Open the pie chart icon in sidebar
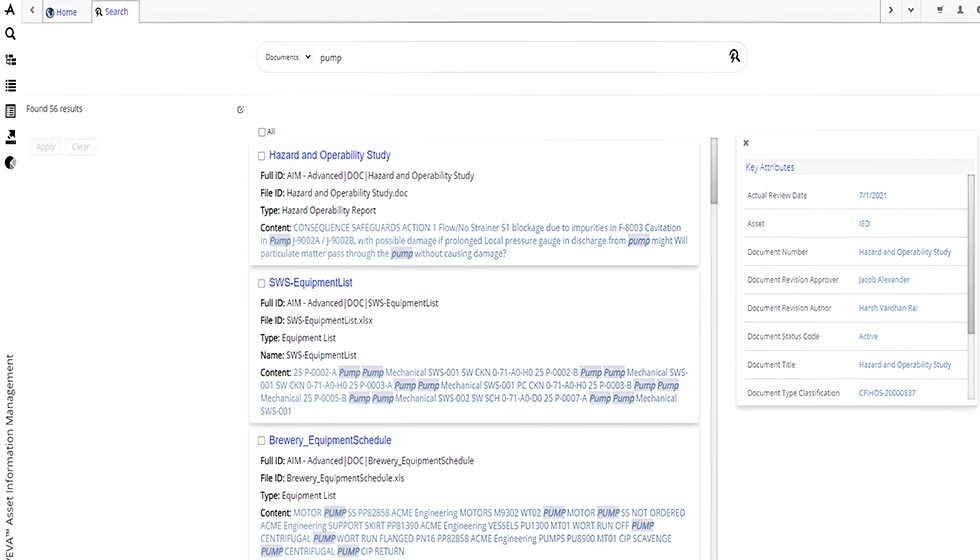This screenshot has height=560, width=980. 10,162
